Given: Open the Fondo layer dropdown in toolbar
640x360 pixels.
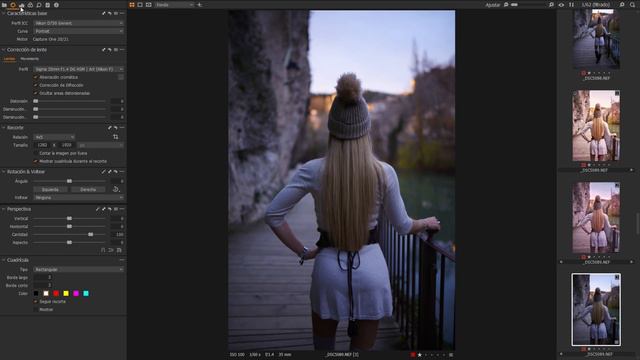Looking at the screenshot, I should coord(175,5).
